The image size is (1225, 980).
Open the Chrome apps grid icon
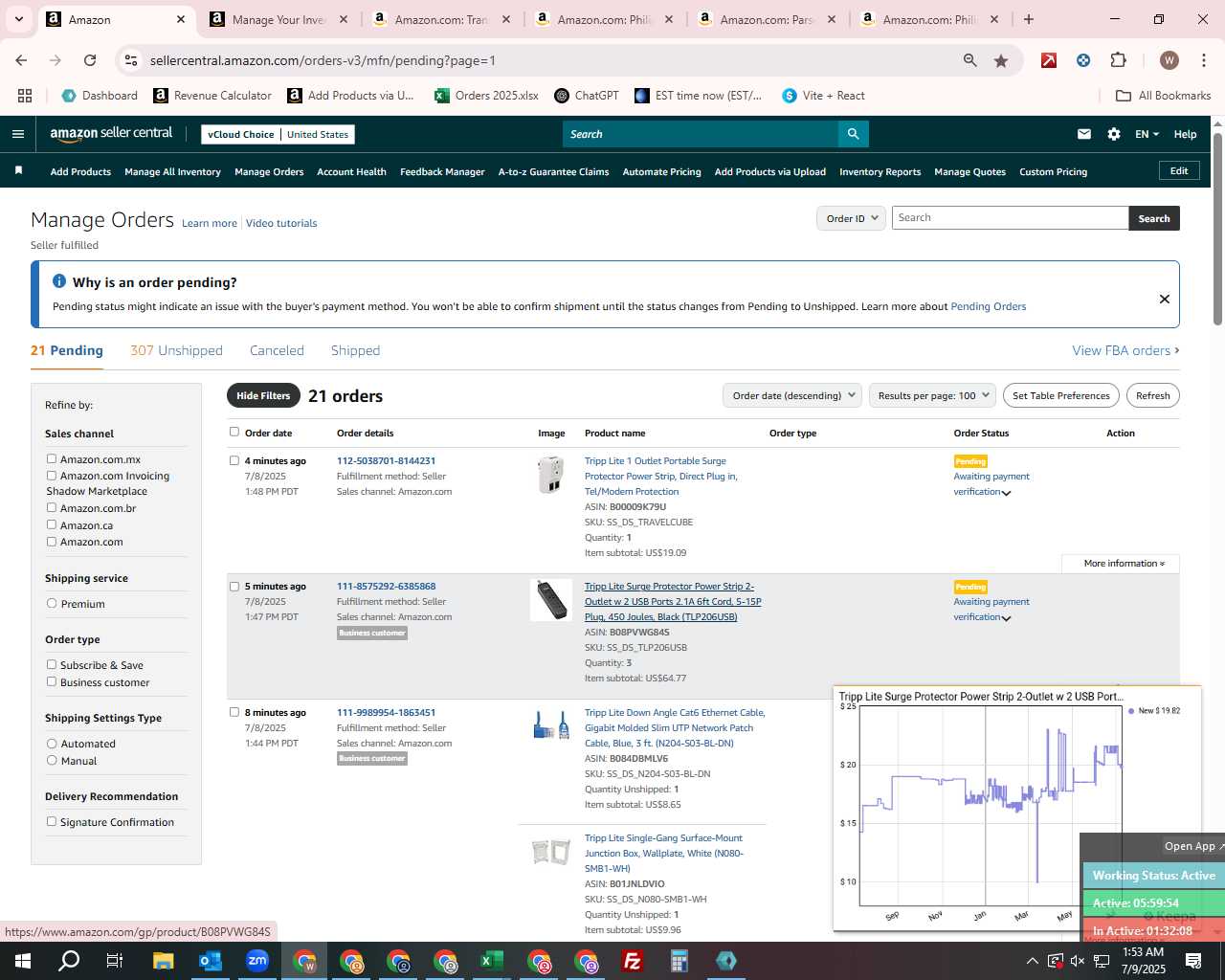tap(25, 96)
